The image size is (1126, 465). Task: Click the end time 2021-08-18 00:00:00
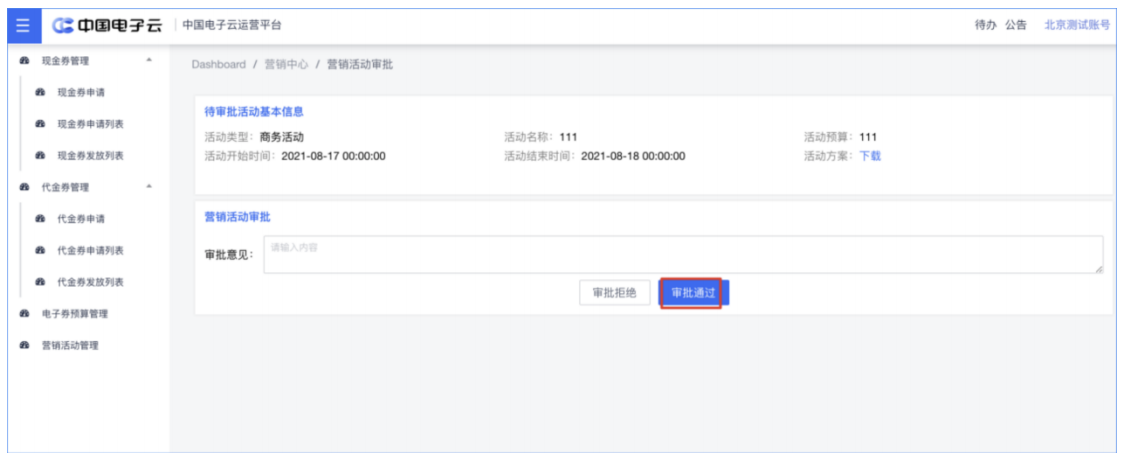coord(633,156)
